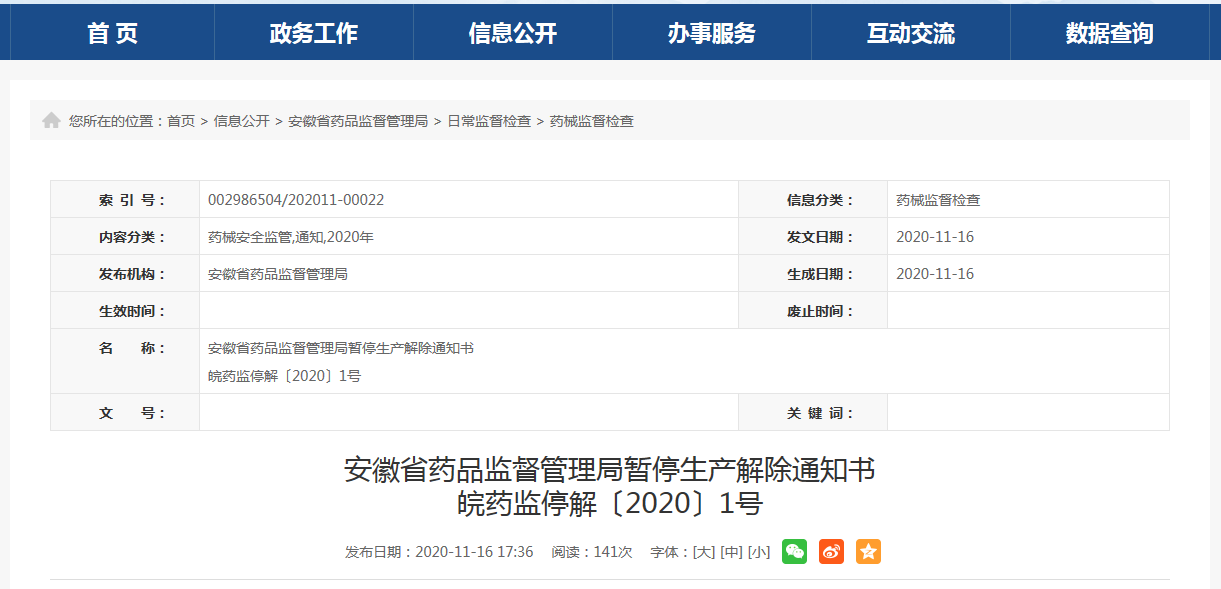Viewport: 1221px width, 589px height.
Task: Open the 信息公开 navigation tab
Action: point(512,33)
